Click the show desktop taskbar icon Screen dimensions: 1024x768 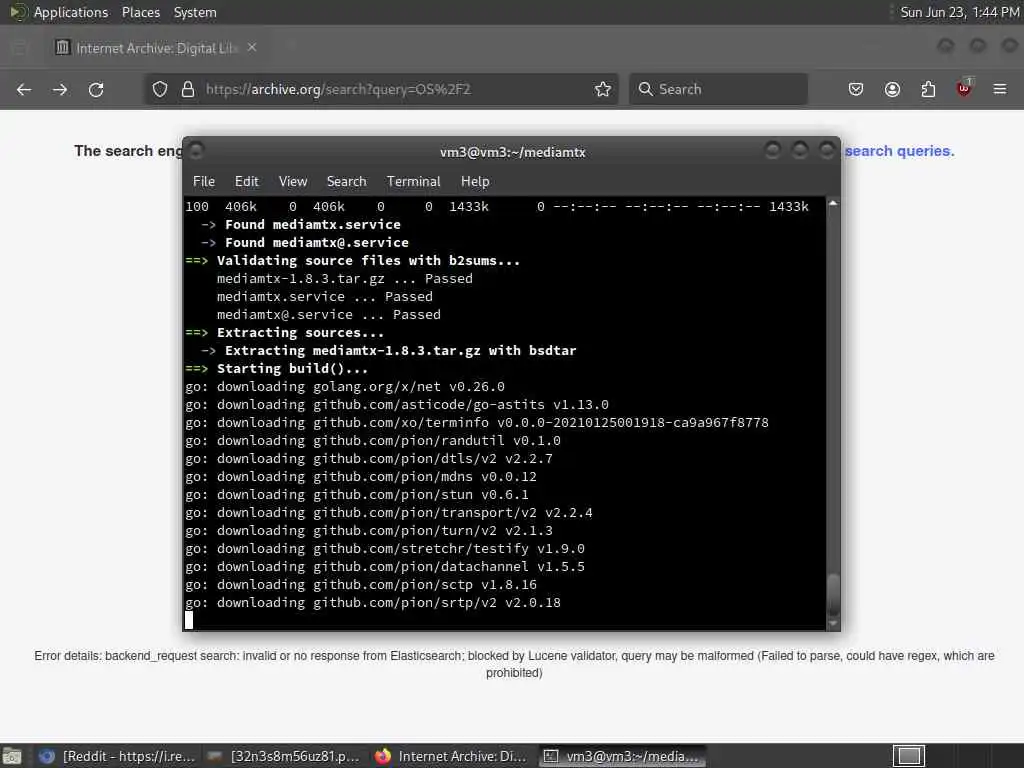(x=12, y=756)
